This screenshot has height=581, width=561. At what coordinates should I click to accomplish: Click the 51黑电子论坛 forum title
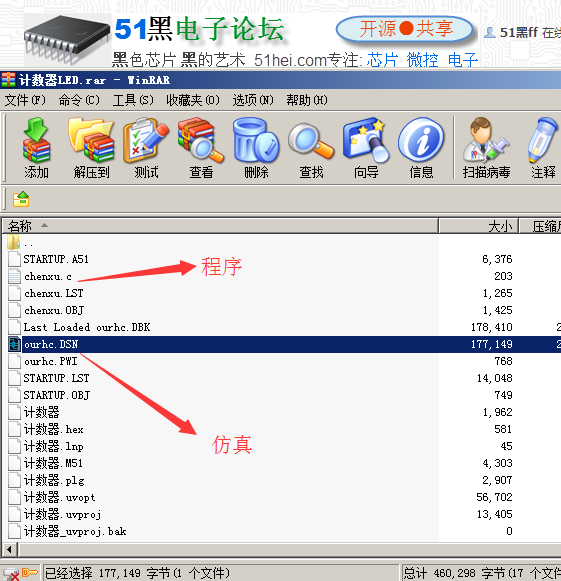point(199,30)
